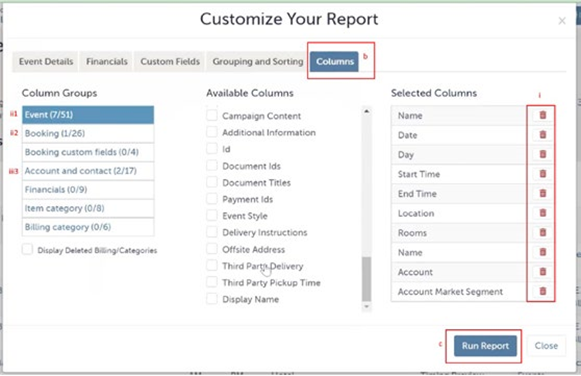Remove End Time via its trash icon
Viewport: 581px width, 376px height.
pyautogui.click(x=542, y=194)
